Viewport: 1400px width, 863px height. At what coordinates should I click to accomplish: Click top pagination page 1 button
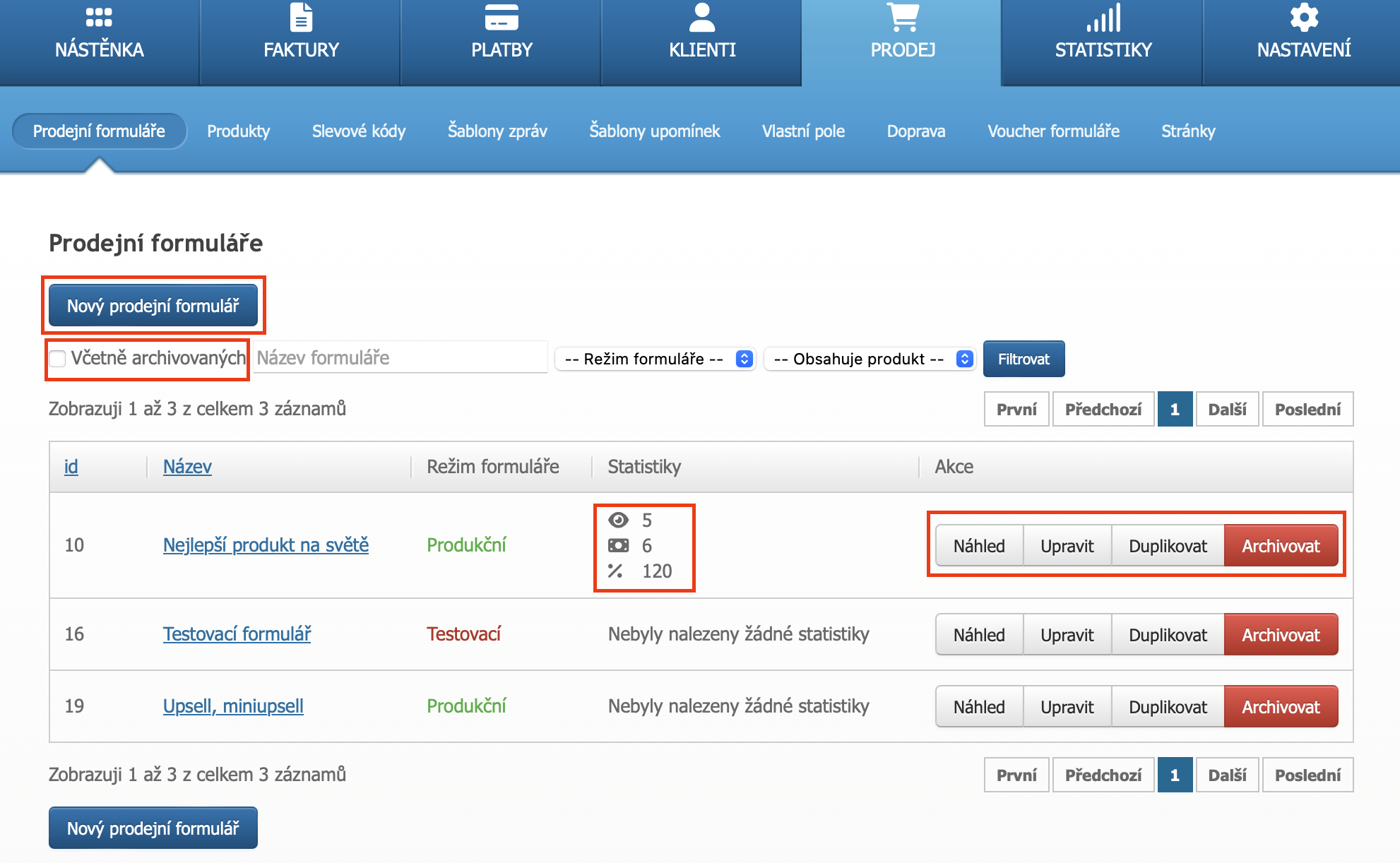(1175, 409)
